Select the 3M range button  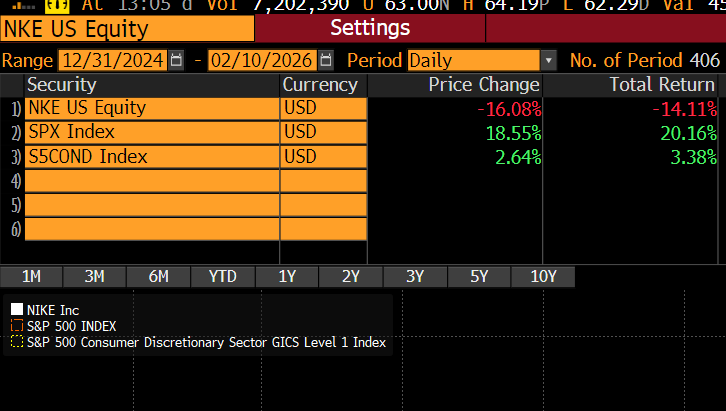pos(94,276)
